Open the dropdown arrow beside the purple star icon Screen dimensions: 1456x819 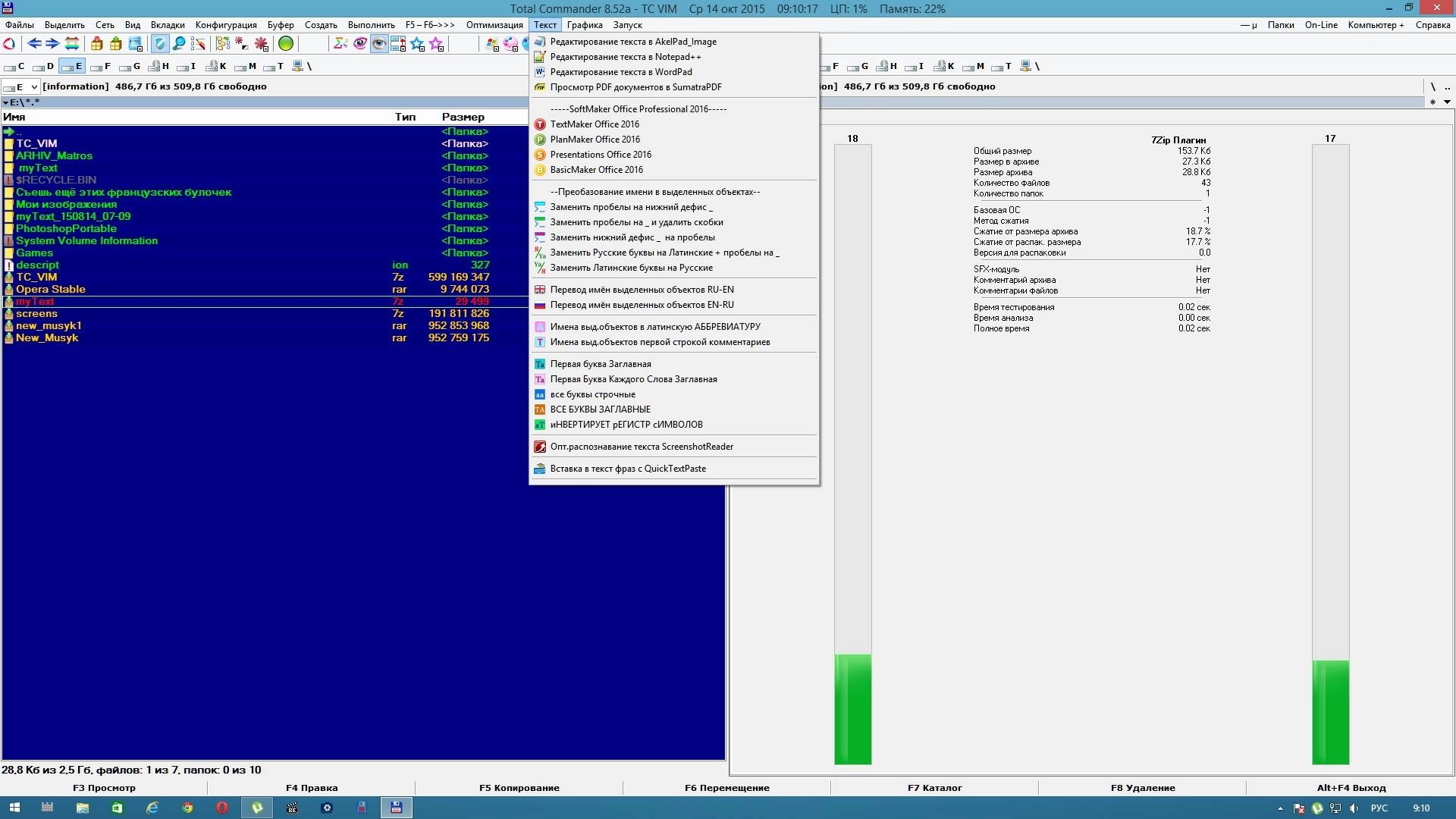(441, 49)
